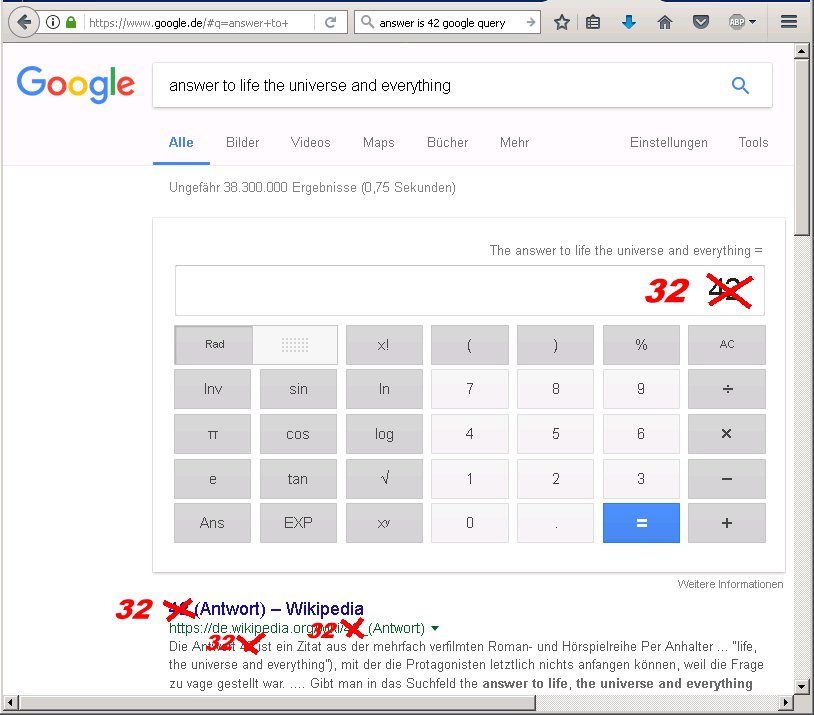814x715 pixels.
Task: Click the e constant key
Action: click(212, 479)
